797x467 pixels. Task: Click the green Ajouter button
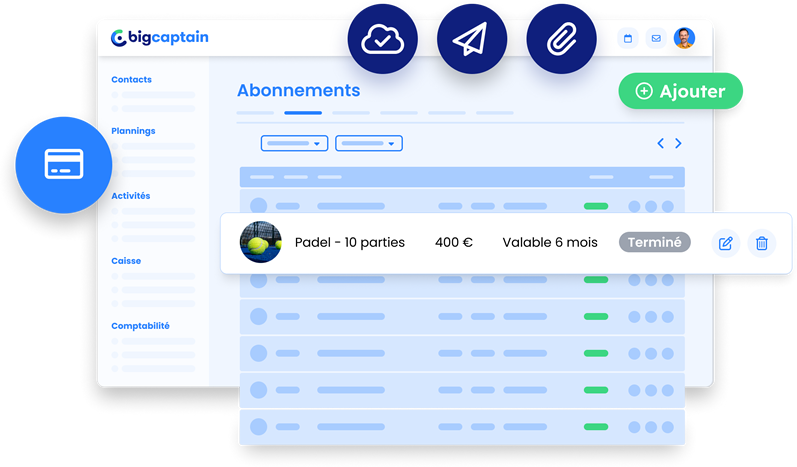[x=681, y=91]
